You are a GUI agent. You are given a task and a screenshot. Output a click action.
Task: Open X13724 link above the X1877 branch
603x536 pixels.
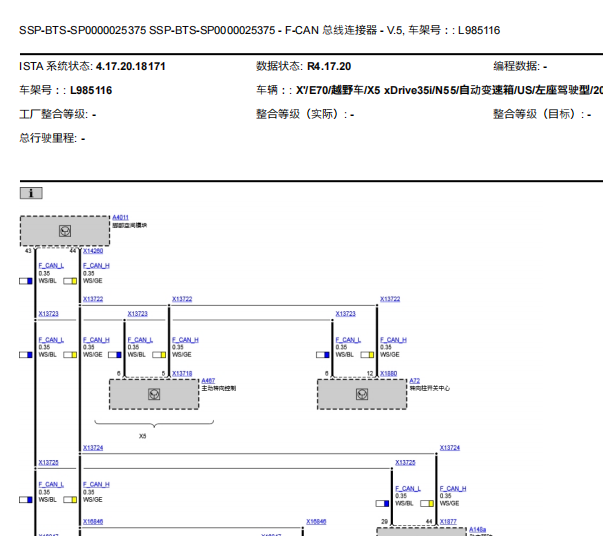450,448
